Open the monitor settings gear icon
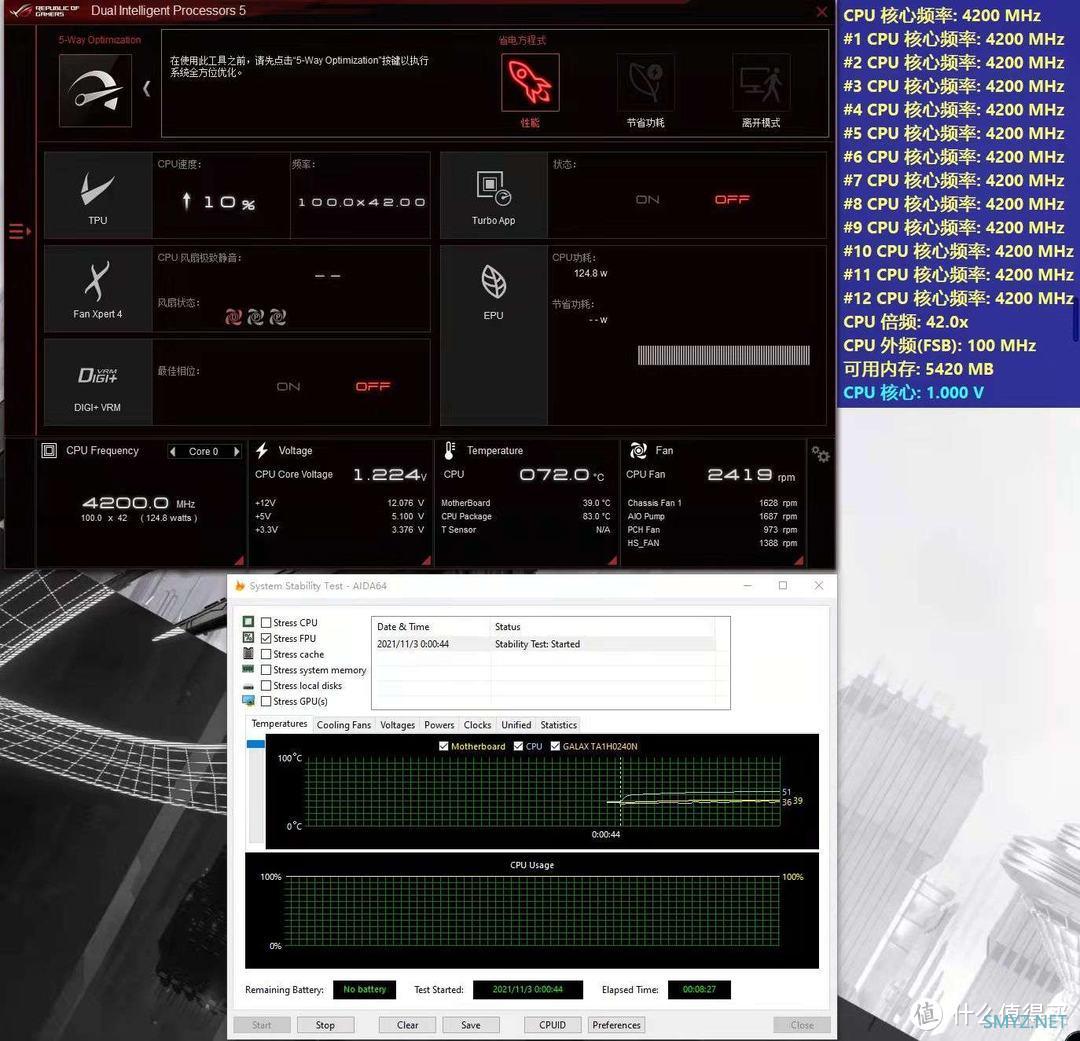The image size is (1080, 1041). [820, 454]
